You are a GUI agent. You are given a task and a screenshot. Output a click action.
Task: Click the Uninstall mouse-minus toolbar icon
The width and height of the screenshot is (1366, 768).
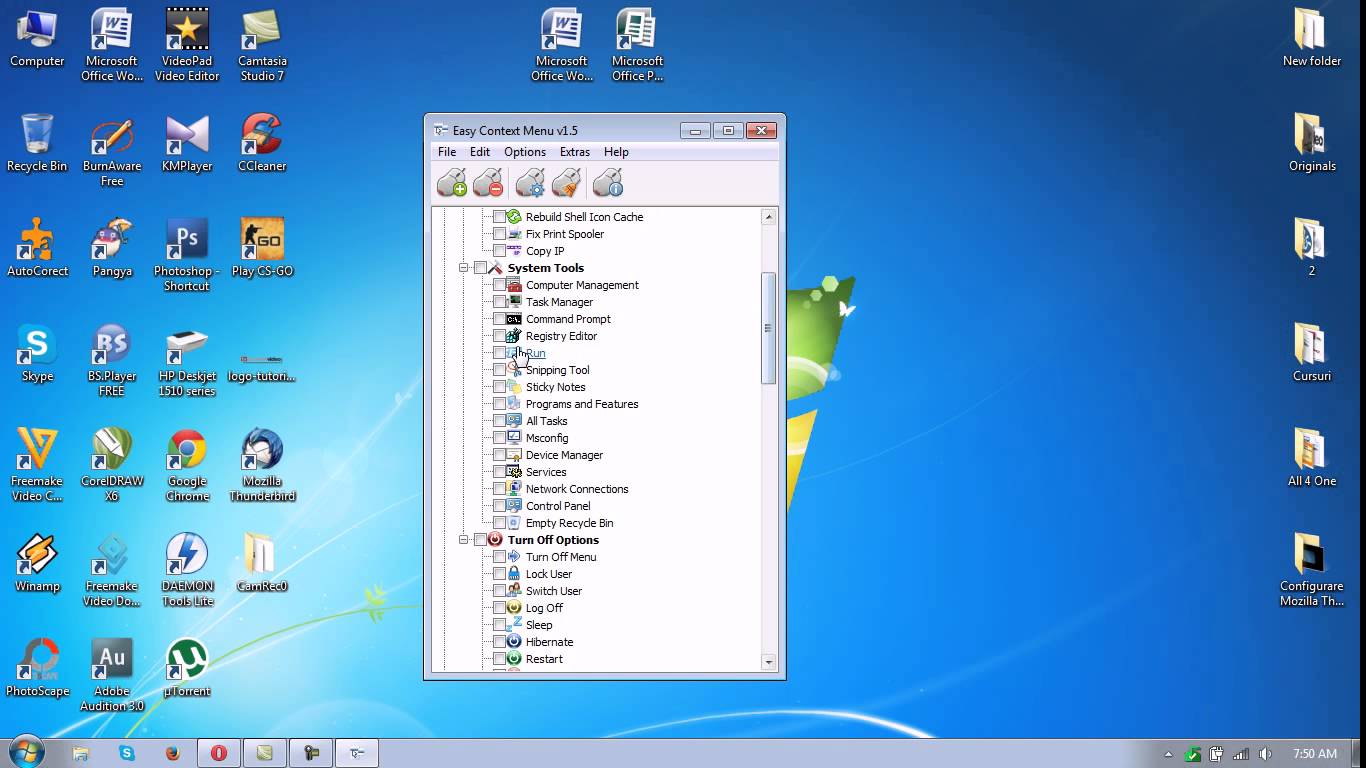488,183
